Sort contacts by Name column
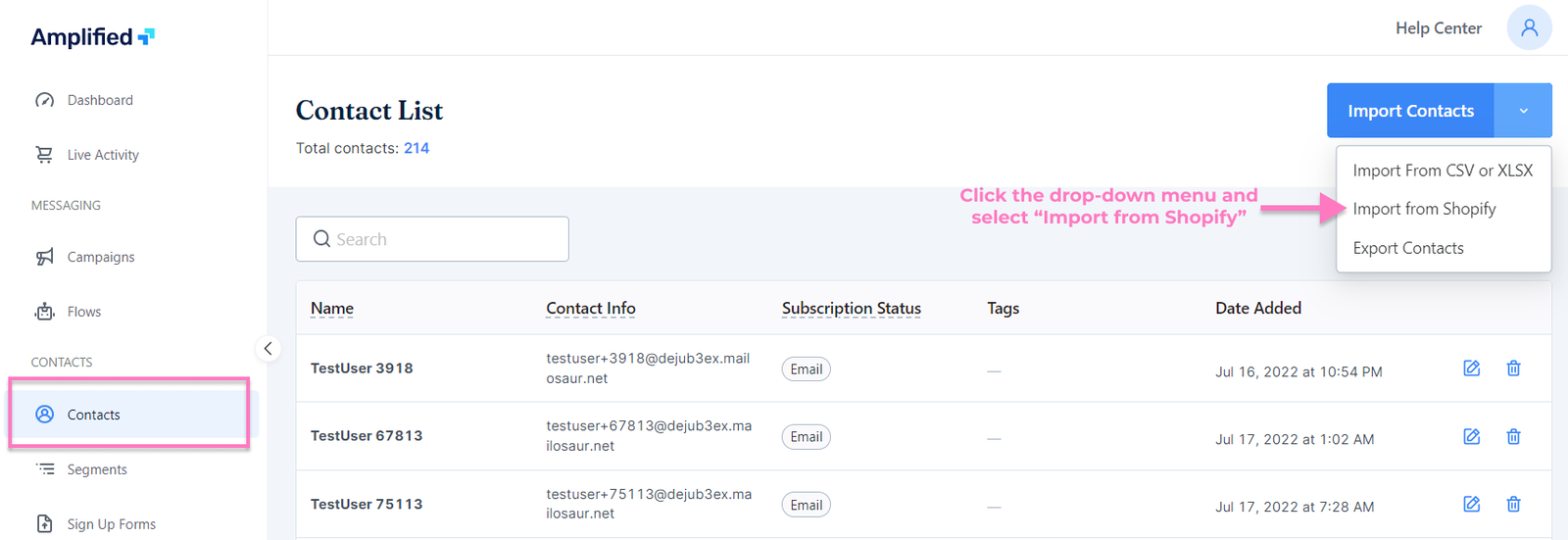 click(332, 309)
